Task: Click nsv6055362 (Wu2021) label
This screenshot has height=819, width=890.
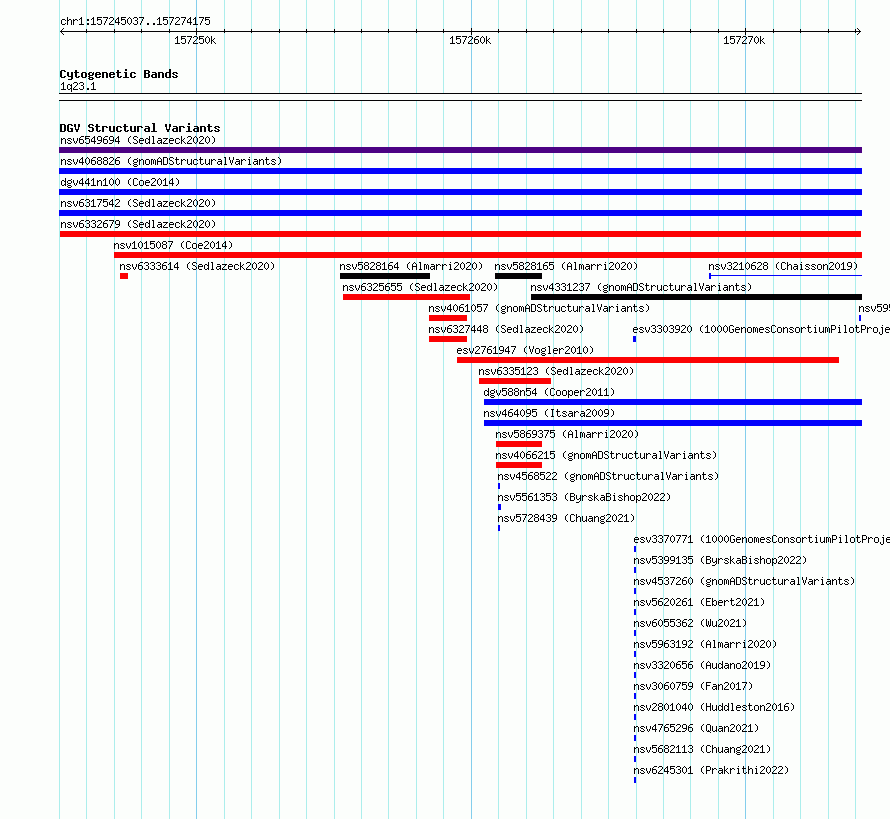Action: tap(690, 623)
